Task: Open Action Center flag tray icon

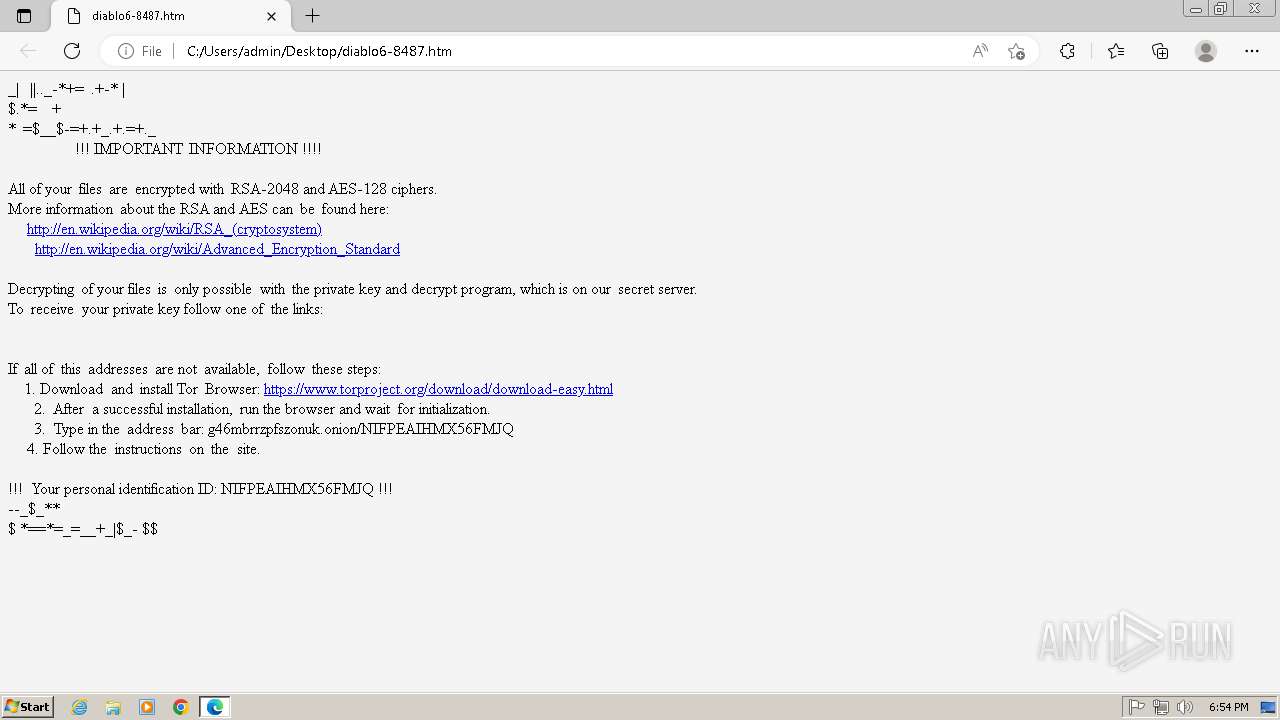Action: 1137,707
